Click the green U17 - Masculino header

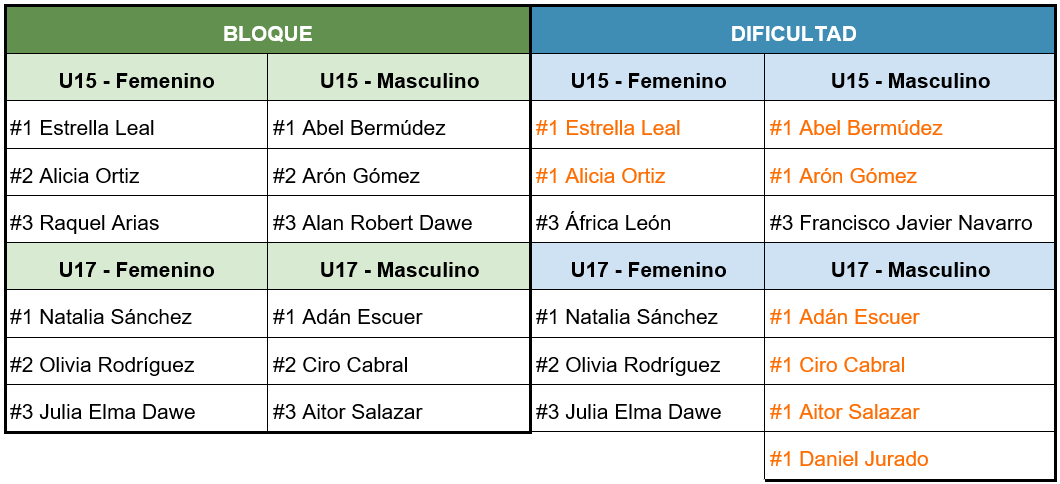pos(399,270)
